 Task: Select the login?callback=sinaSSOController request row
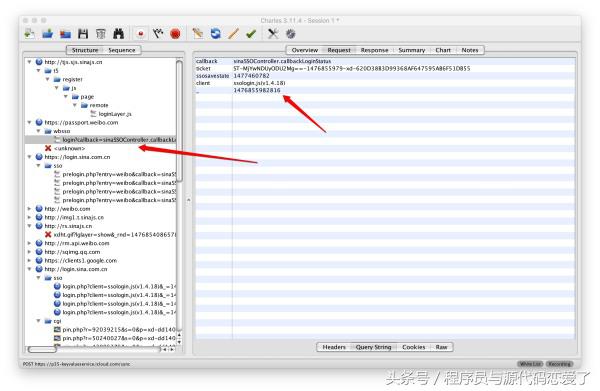pyautogui.click(x=101, y=140)
